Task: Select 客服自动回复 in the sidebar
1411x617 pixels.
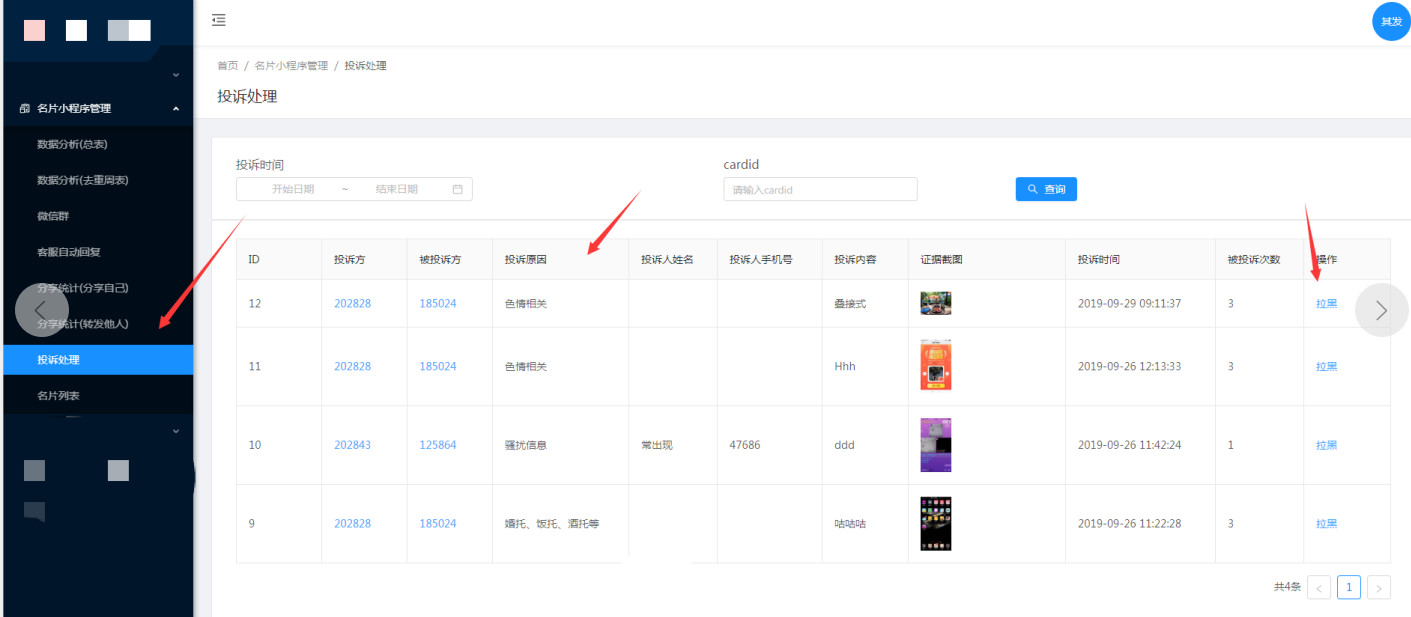Action: pyautogui.click(x=69, y=252)
